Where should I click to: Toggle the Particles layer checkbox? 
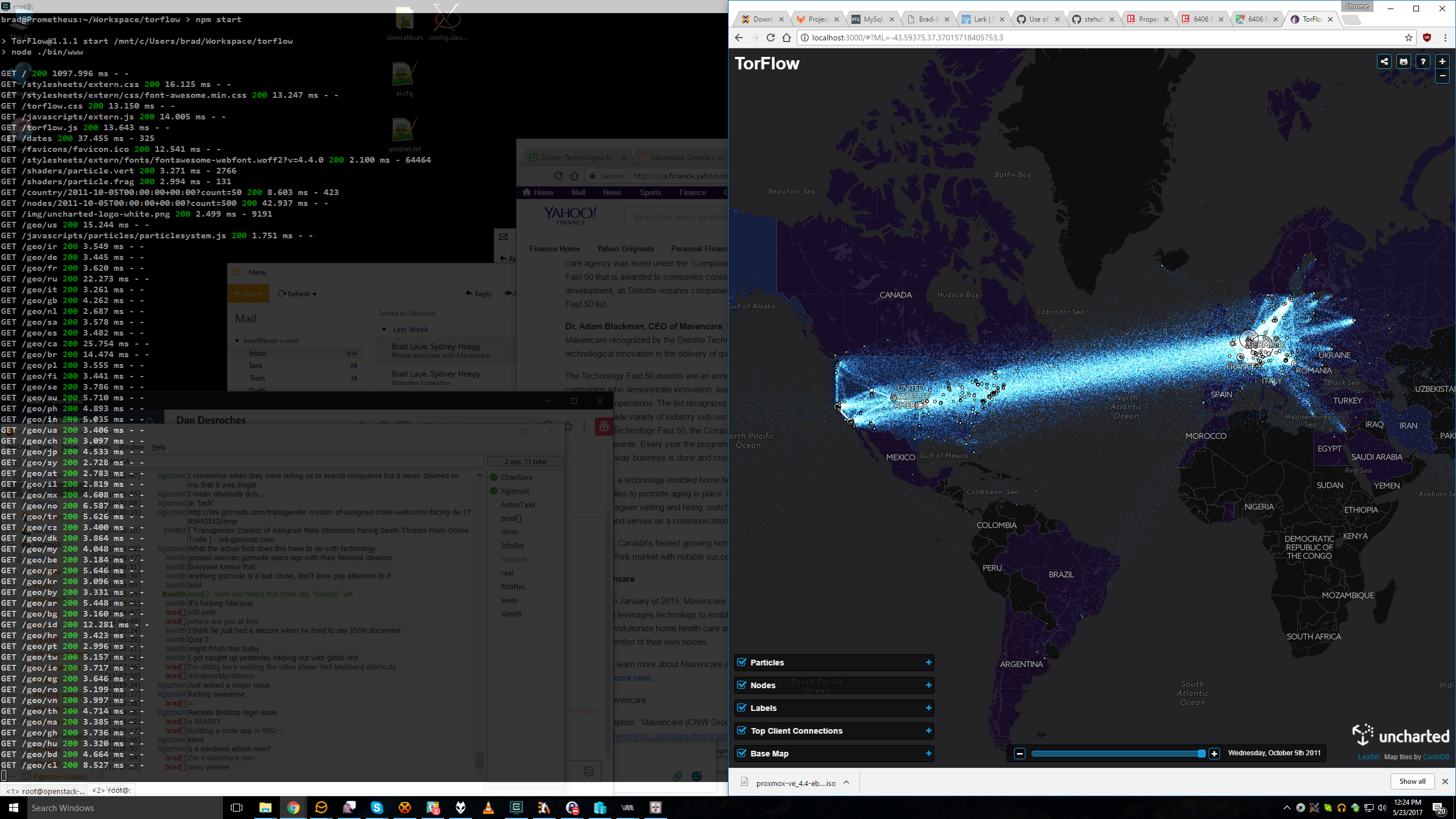[x=742, y=662]
